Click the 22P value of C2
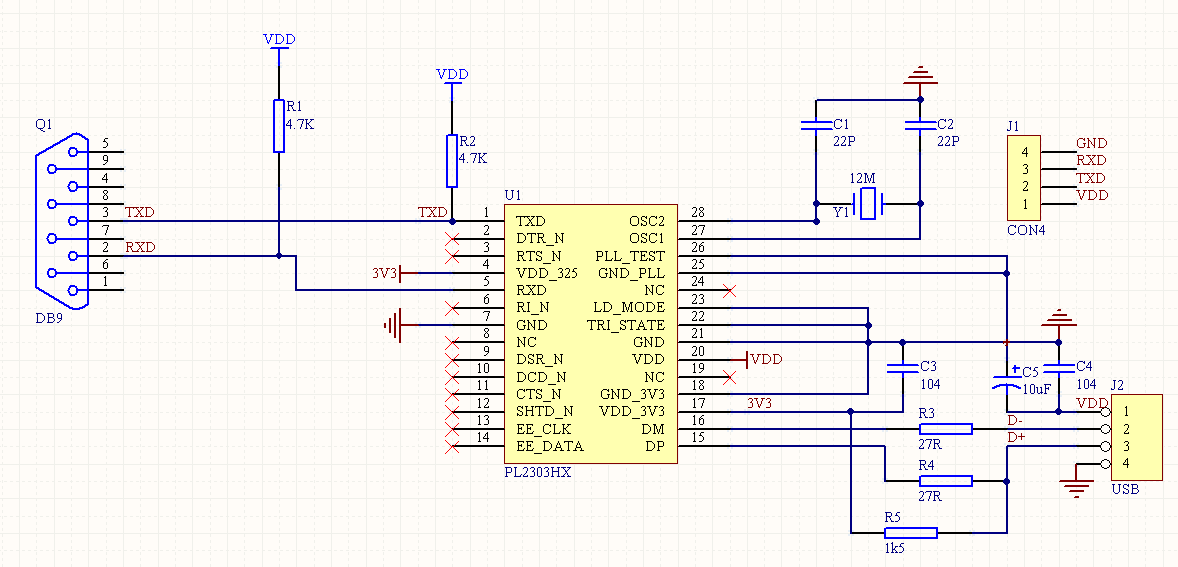Image resolution: width=1178 pixels, height=567 pixels. (949, 140)
